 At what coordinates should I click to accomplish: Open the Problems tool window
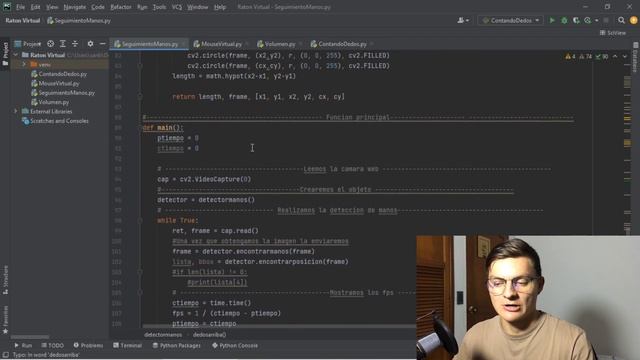[88, 345]
